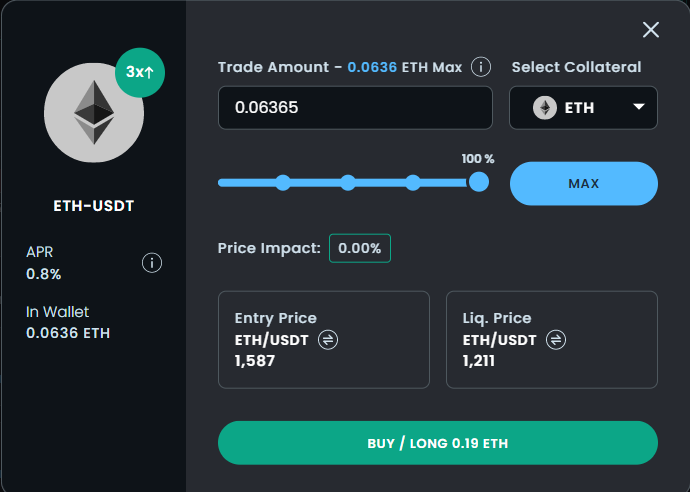Click the large Ethereum logo
The height and width of the screenshot is (492, 690).
94,113
